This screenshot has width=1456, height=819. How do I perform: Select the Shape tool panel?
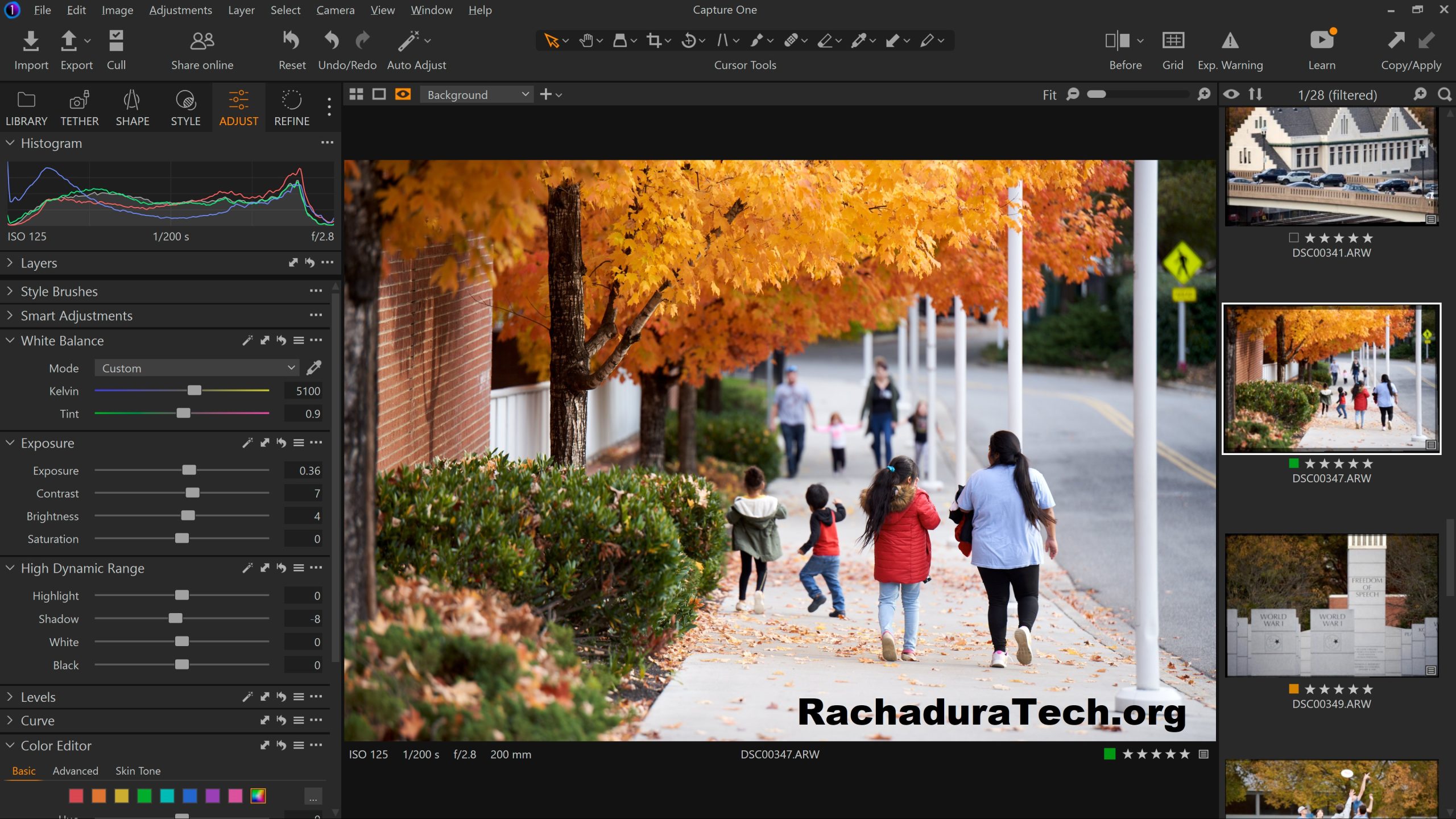[132, 108]
